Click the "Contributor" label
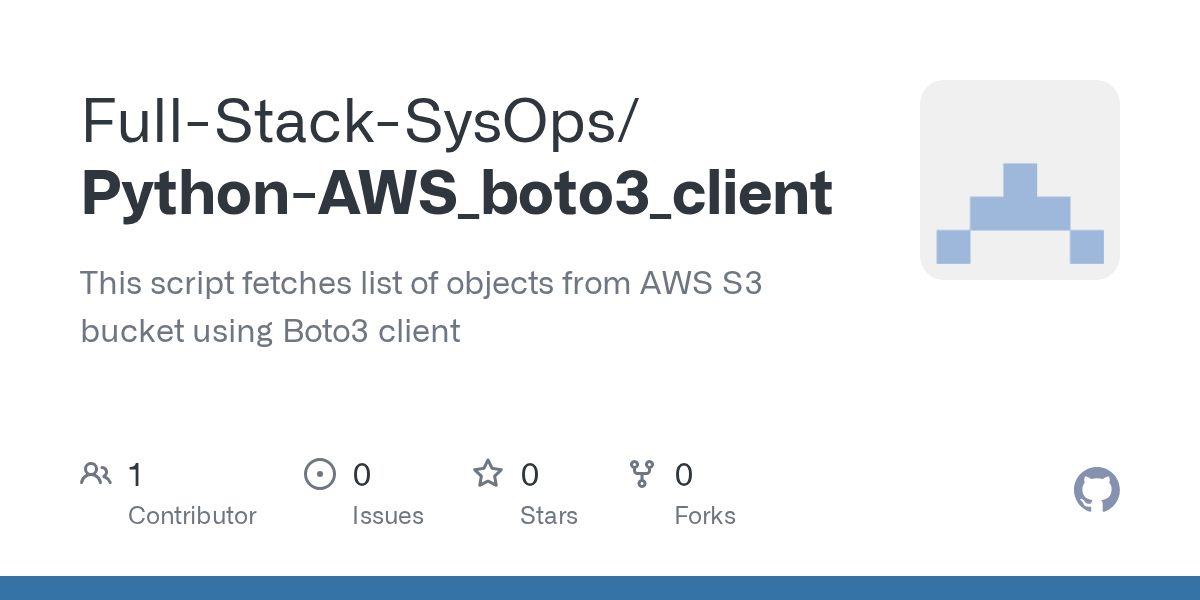1200x600 pixels. (192, 516)
